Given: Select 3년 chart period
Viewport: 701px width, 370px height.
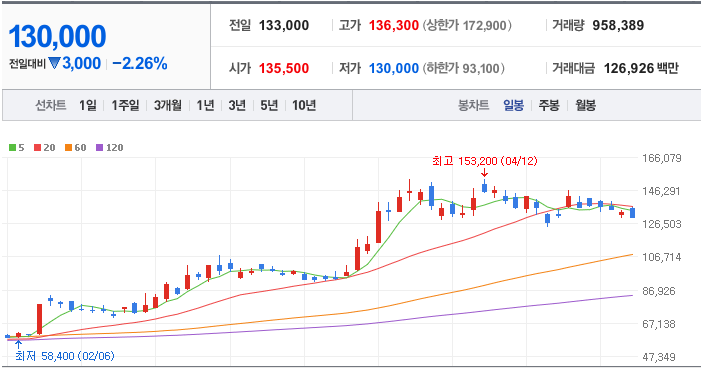Looking at the screenshot, I should (x=237, y=105).
